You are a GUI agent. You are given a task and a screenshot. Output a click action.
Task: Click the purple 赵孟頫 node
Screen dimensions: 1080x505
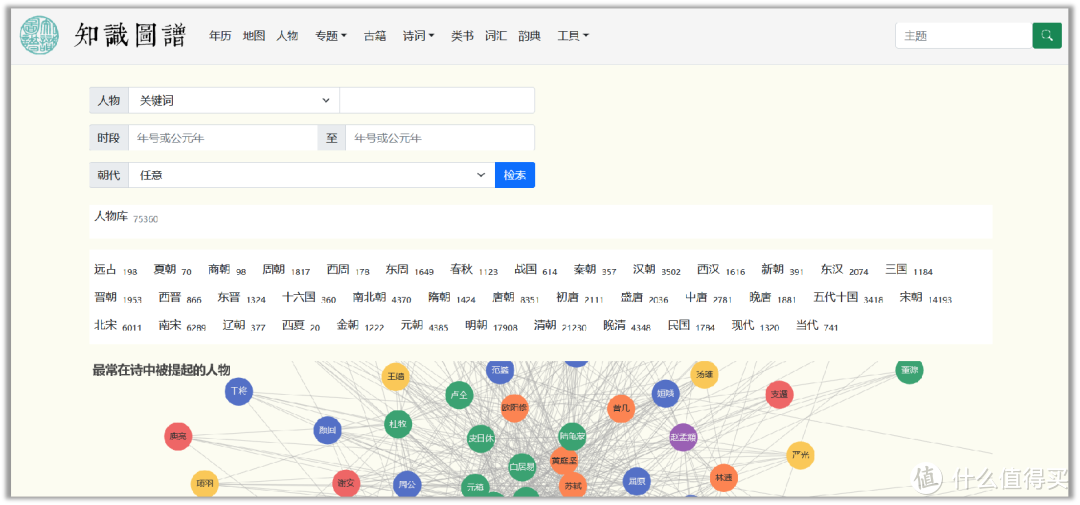point(683,437)
